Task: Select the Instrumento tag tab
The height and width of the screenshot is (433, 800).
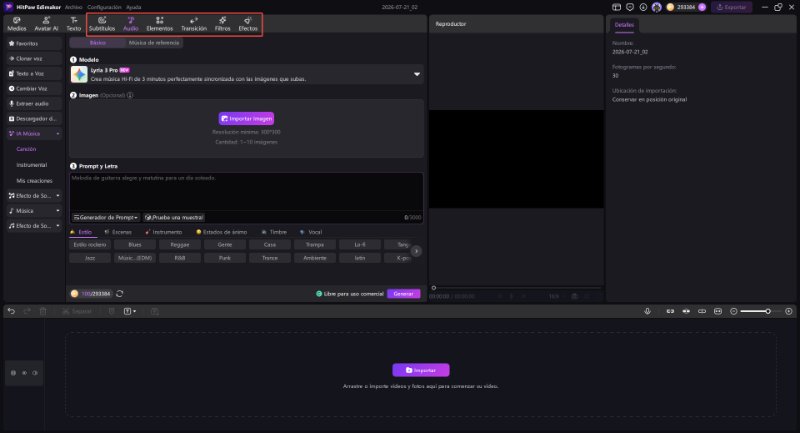Action: [164, 232]
